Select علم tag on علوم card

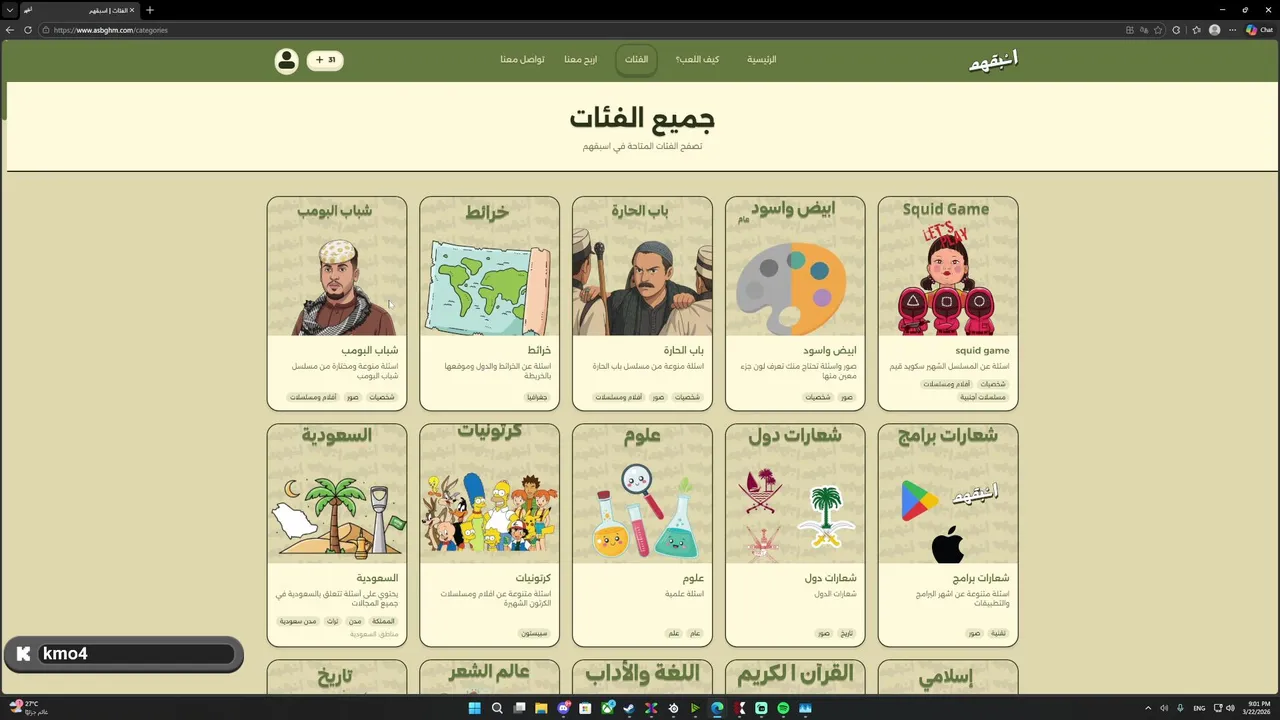674,634
